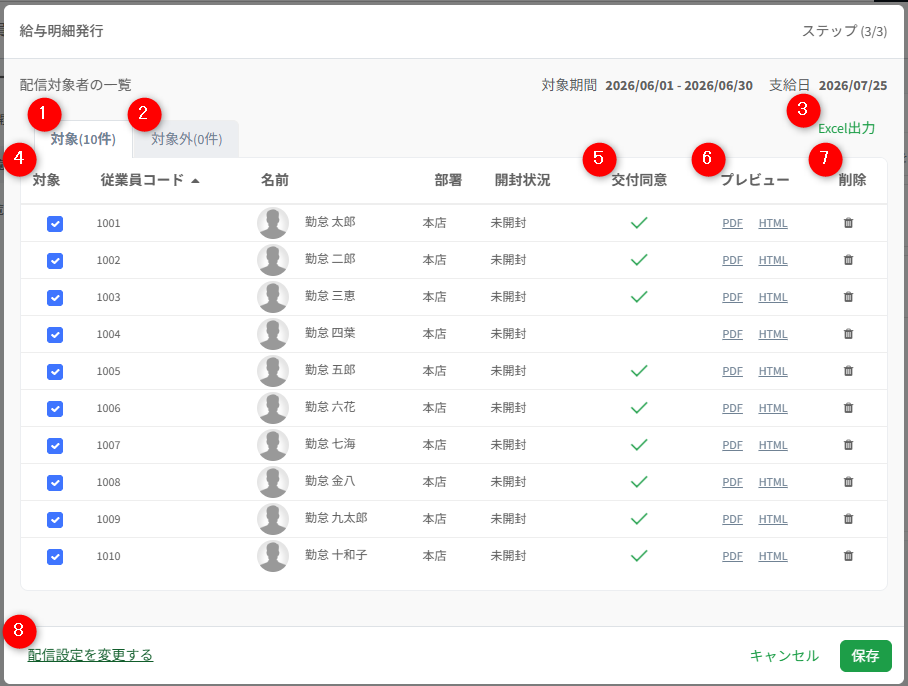Preview PDF for 勤怠 九太郎
908x686 pixels.
tap(732, 519)
